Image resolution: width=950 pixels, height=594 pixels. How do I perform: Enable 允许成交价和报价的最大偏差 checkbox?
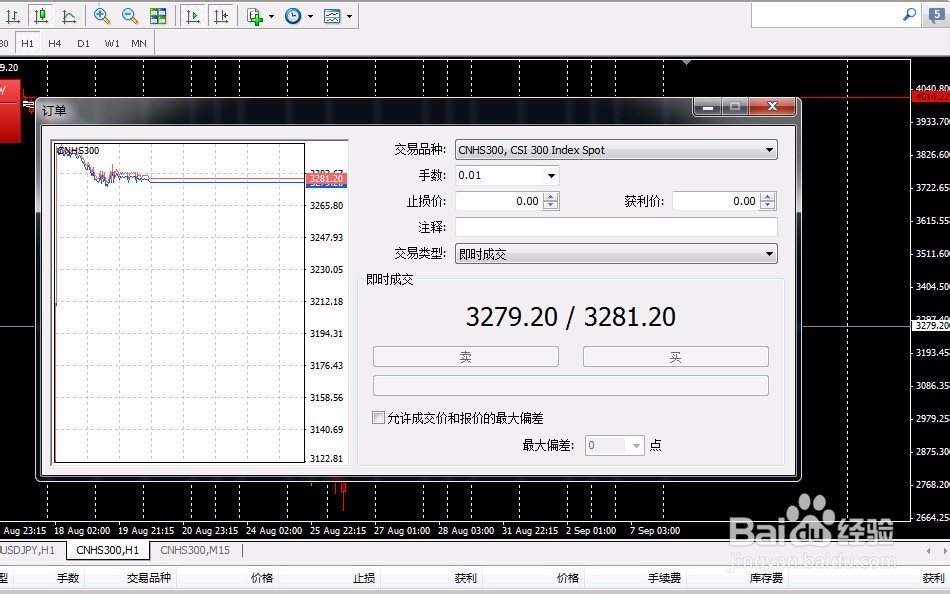click(378, 417)
